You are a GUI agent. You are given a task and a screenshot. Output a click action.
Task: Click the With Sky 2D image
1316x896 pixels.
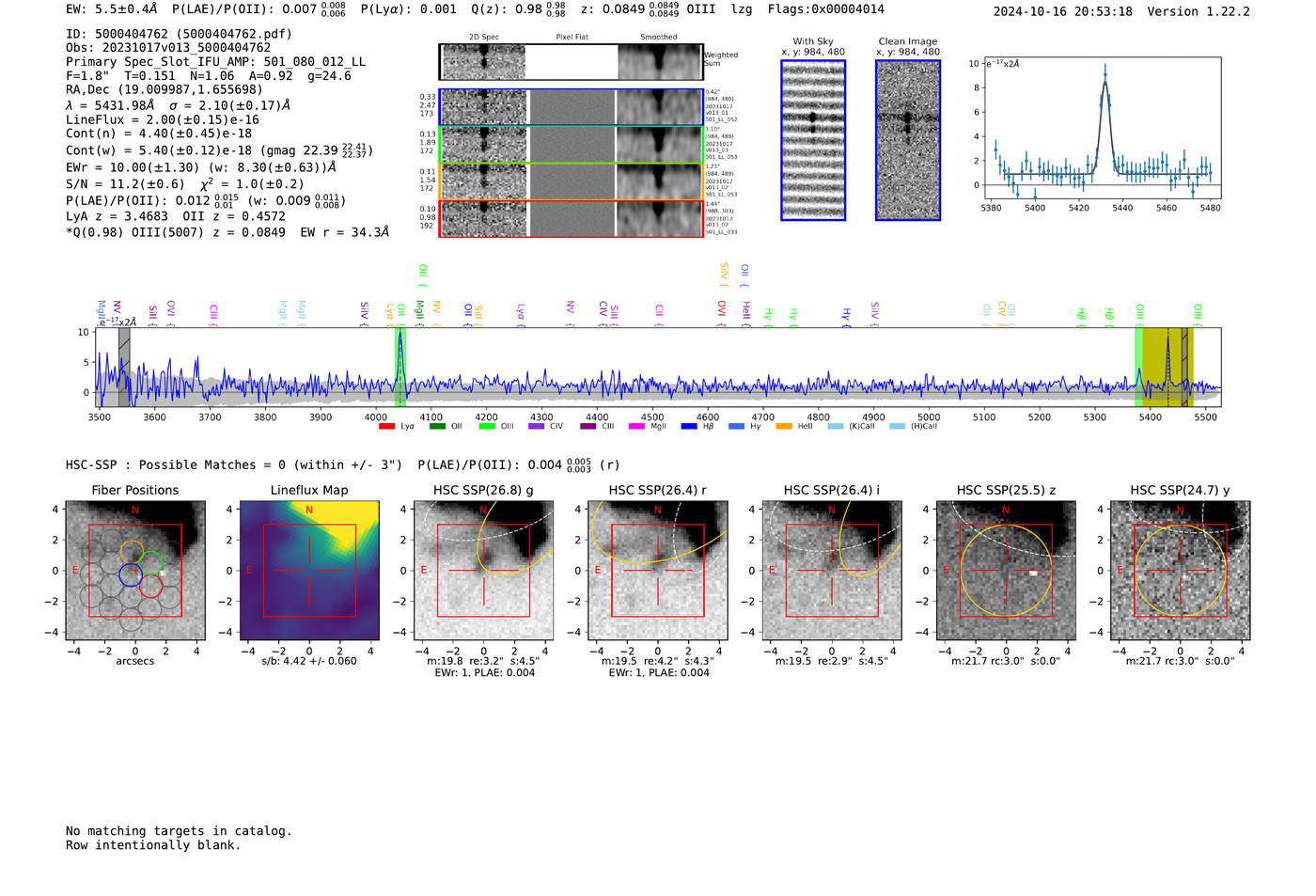[813, 140]
